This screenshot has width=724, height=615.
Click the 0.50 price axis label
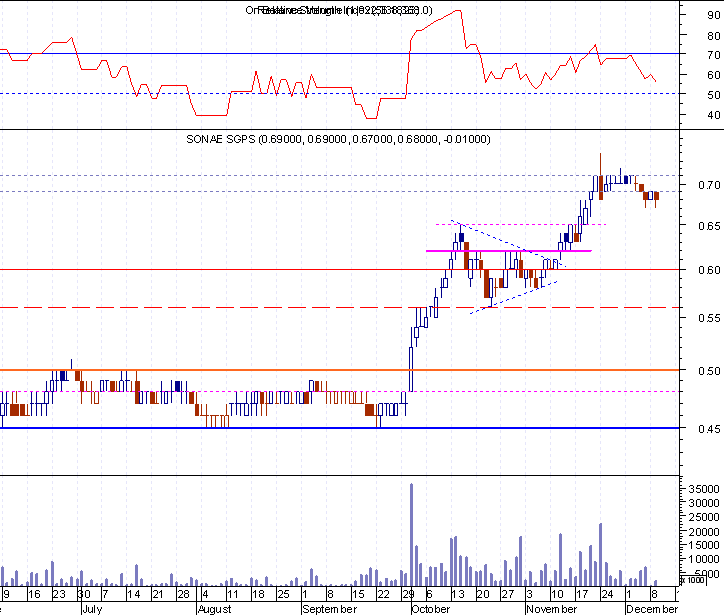click(x=709, y=371)
